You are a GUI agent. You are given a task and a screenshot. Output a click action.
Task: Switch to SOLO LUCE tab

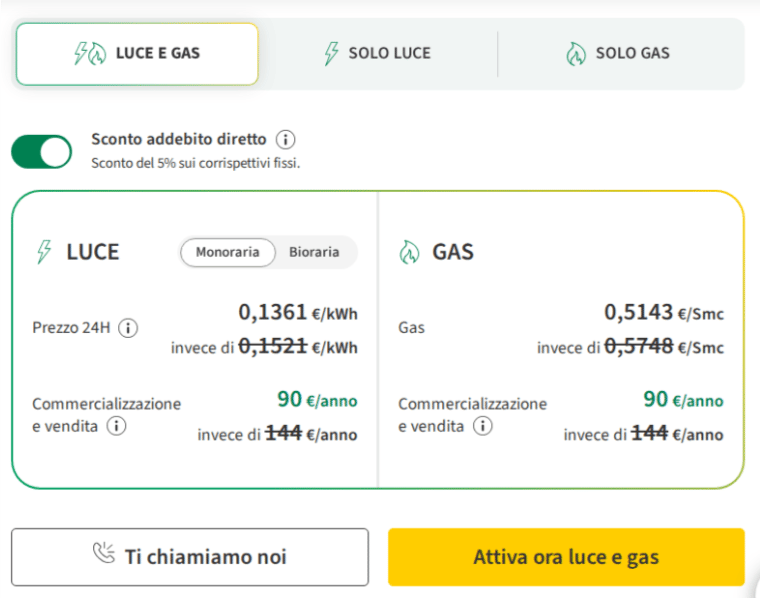tap(378, 53)
